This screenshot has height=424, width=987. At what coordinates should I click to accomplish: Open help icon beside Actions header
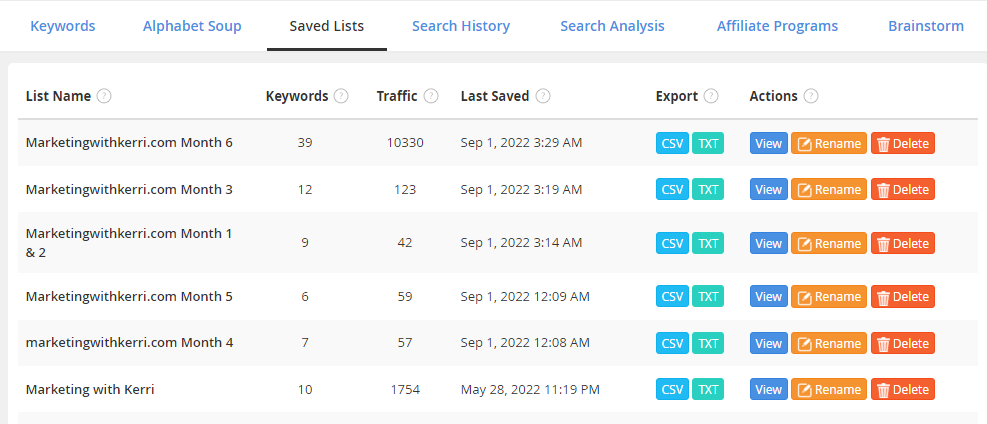click(x=811, y=96)
